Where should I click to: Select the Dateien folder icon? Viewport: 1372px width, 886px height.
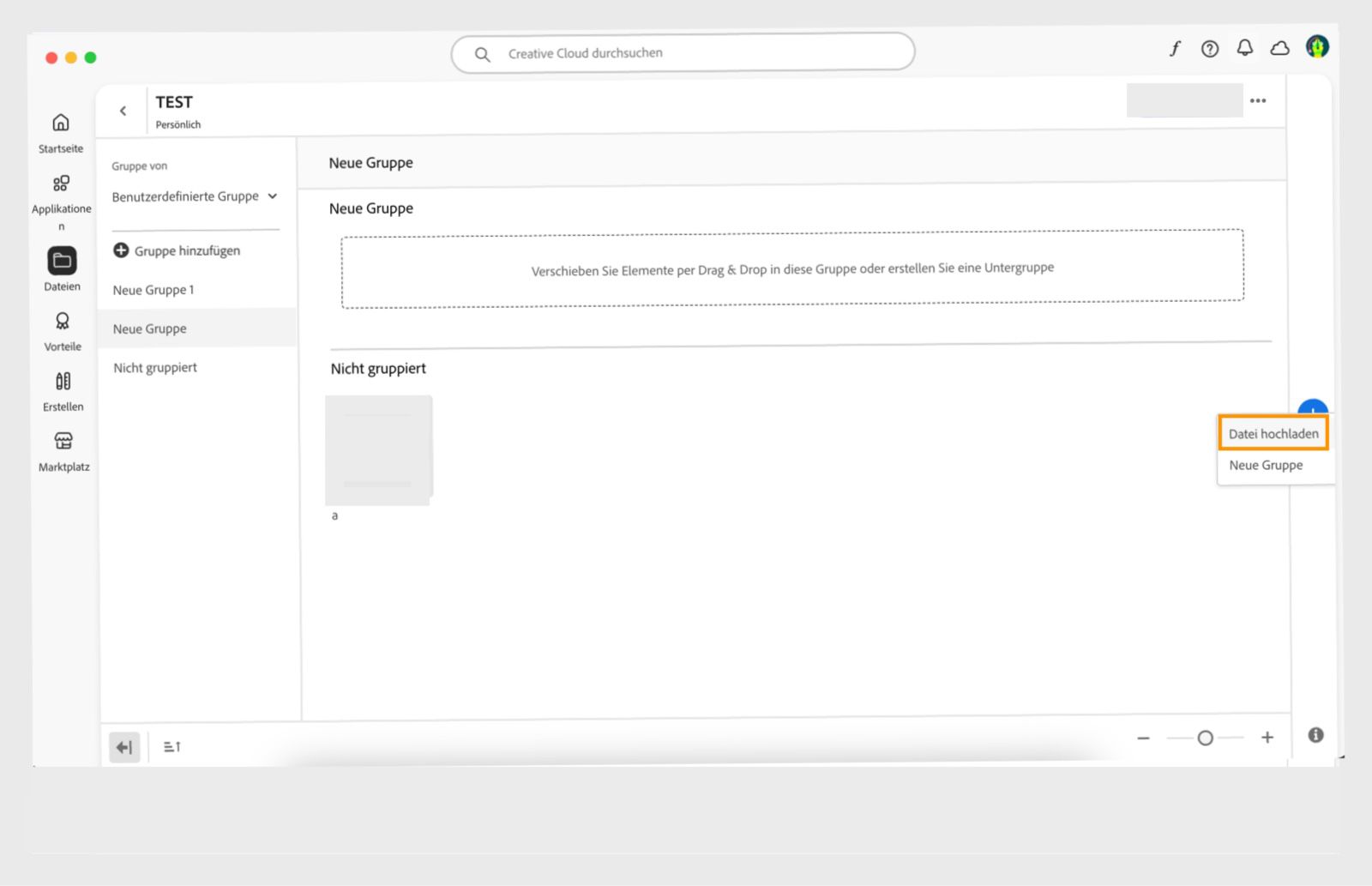[x=62, y=261]
